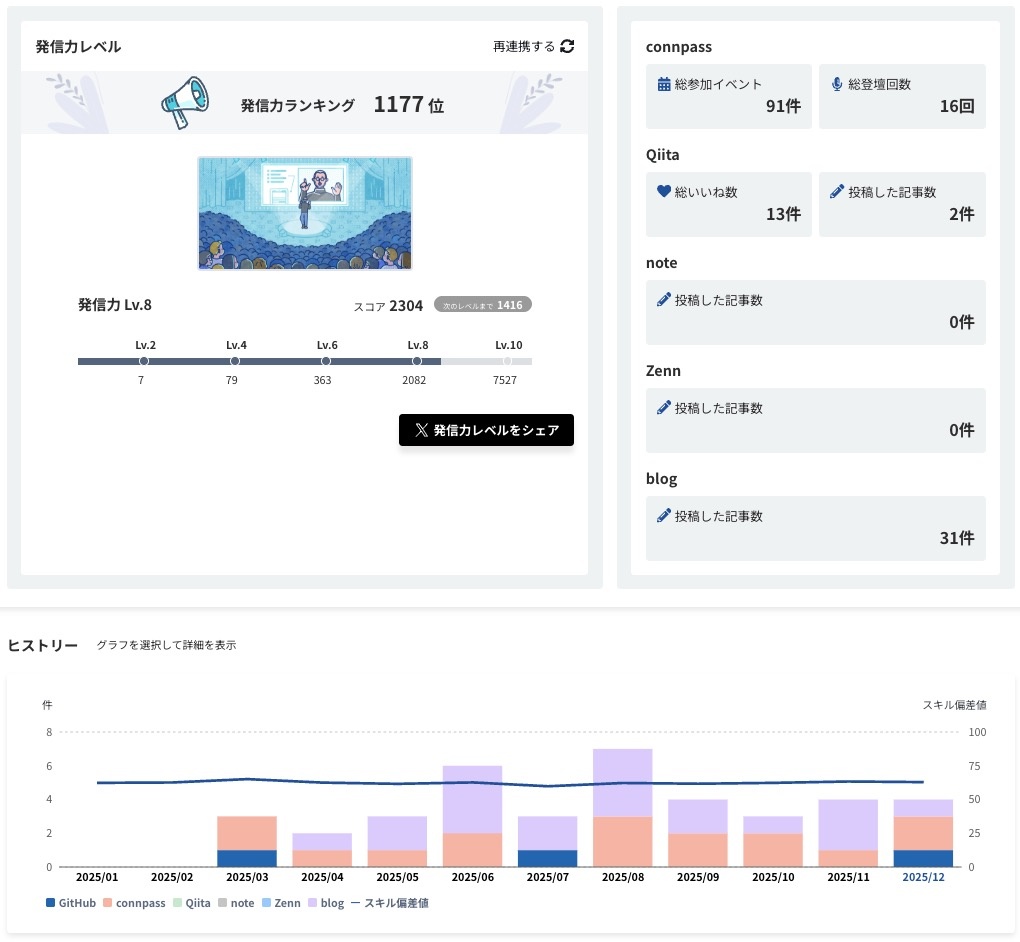Click the microphone icon for 総登壇回数
This screenshot has height=942, width=1020.
(x=837, y=84)
